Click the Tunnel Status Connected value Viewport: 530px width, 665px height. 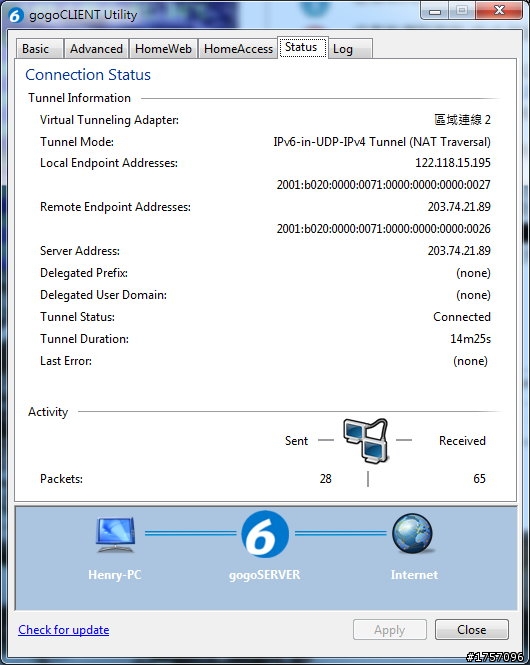pos(462,317)
